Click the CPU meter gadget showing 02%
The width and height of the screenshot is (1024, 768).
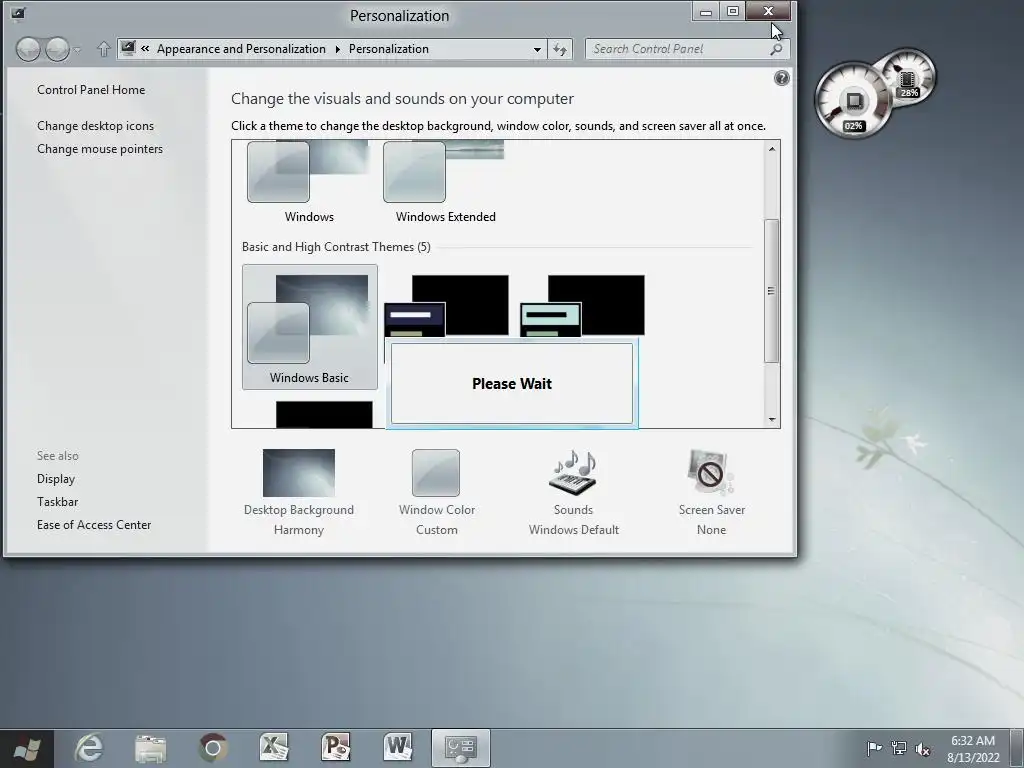(853, 101)
